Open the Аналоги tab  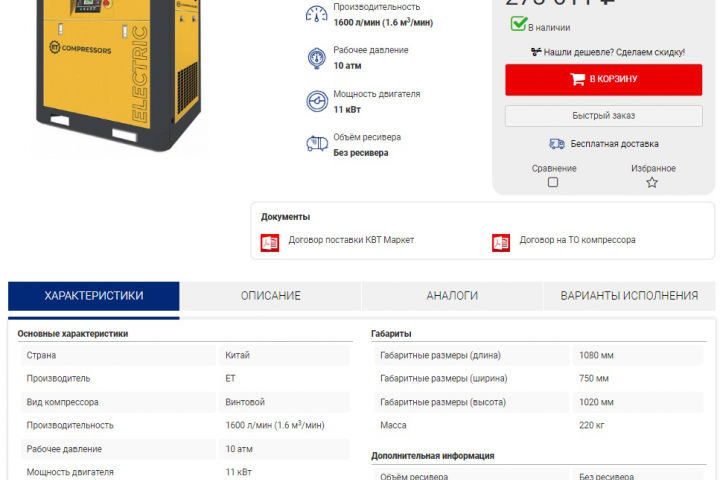pyautogui.click(x=452, y=296)
